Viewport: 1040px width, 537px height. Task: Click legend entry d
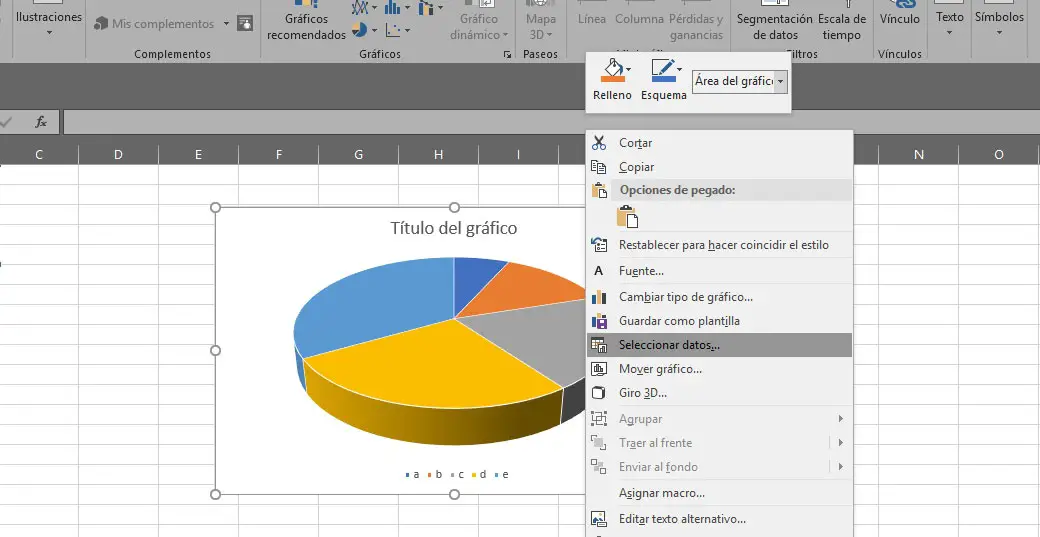[479, 474]
